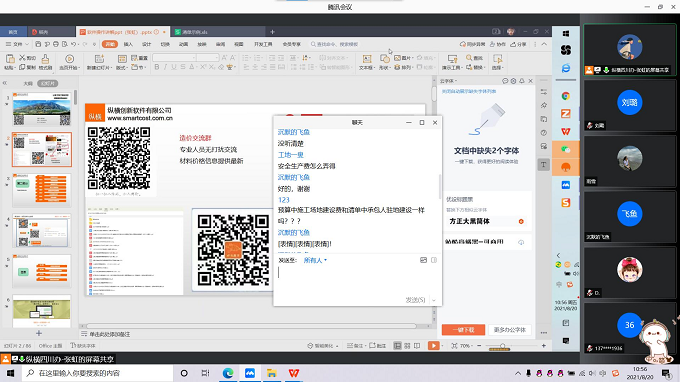Open the font size dropdown

click(208, 58)
